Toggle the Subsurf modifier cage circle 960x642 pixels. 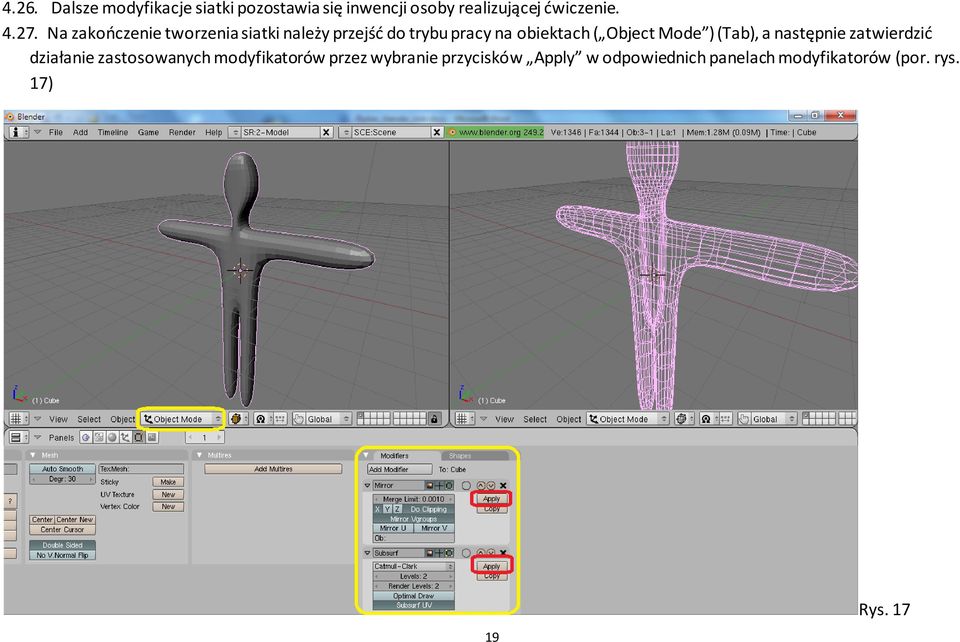point(466,553)
